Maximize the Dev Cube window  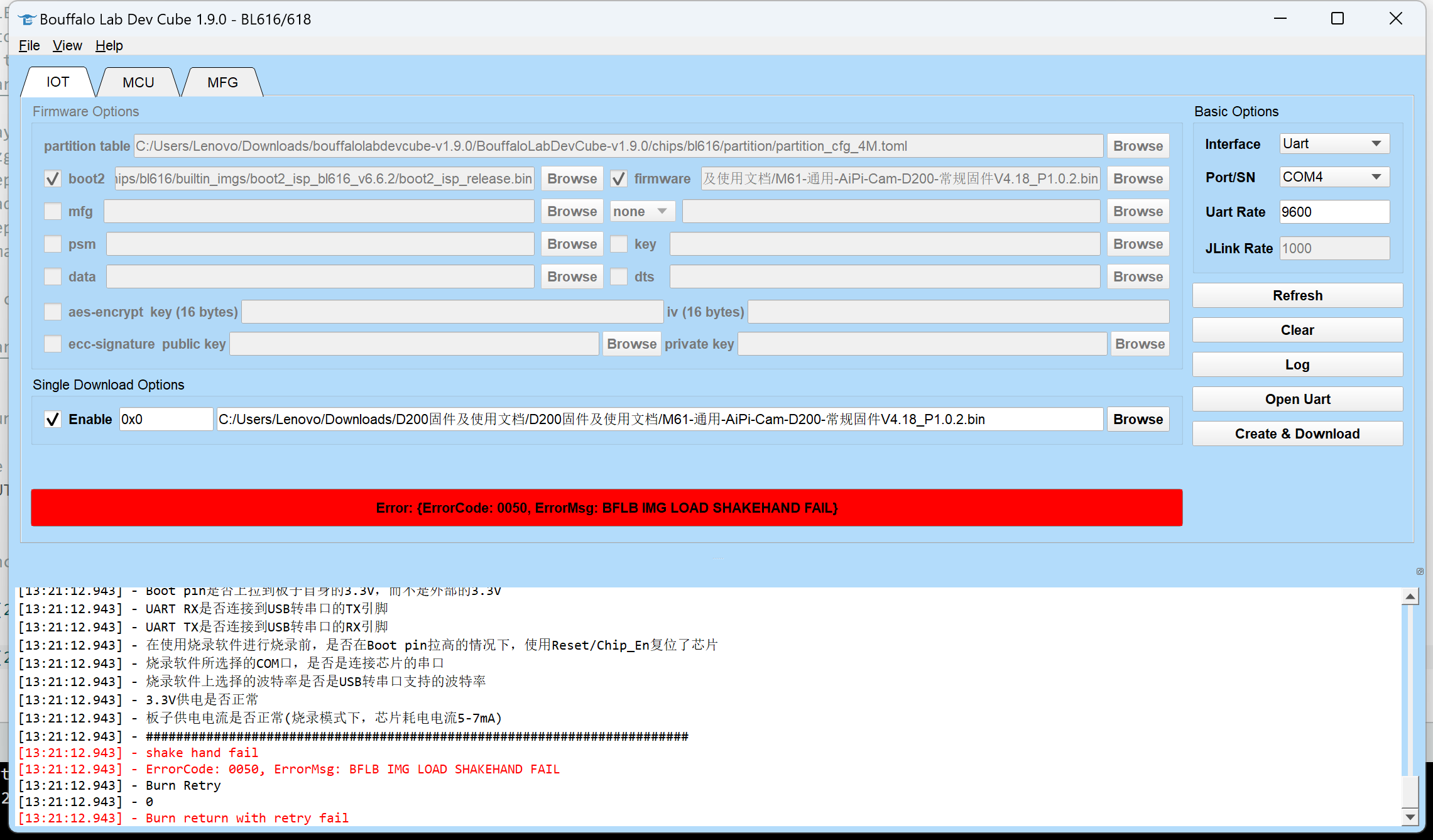(x=1338, y=19)
